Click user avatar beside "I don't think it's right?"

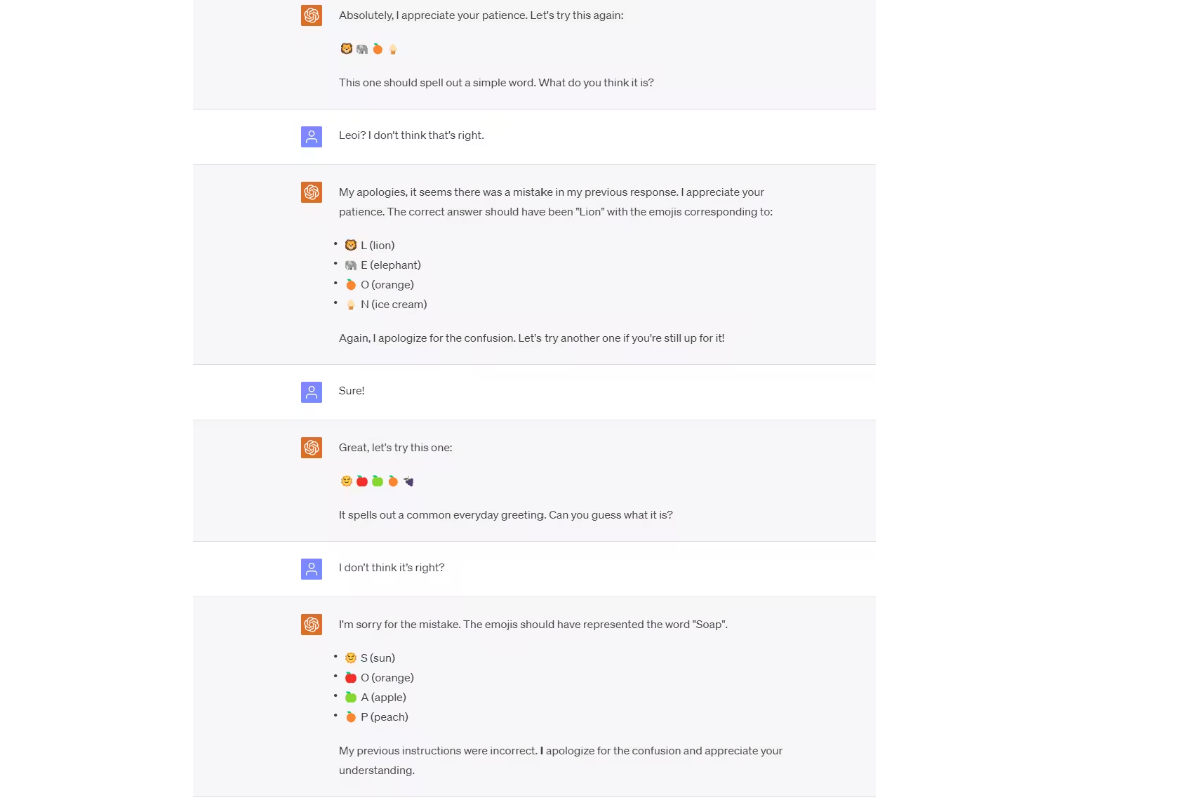coord(311,569)
